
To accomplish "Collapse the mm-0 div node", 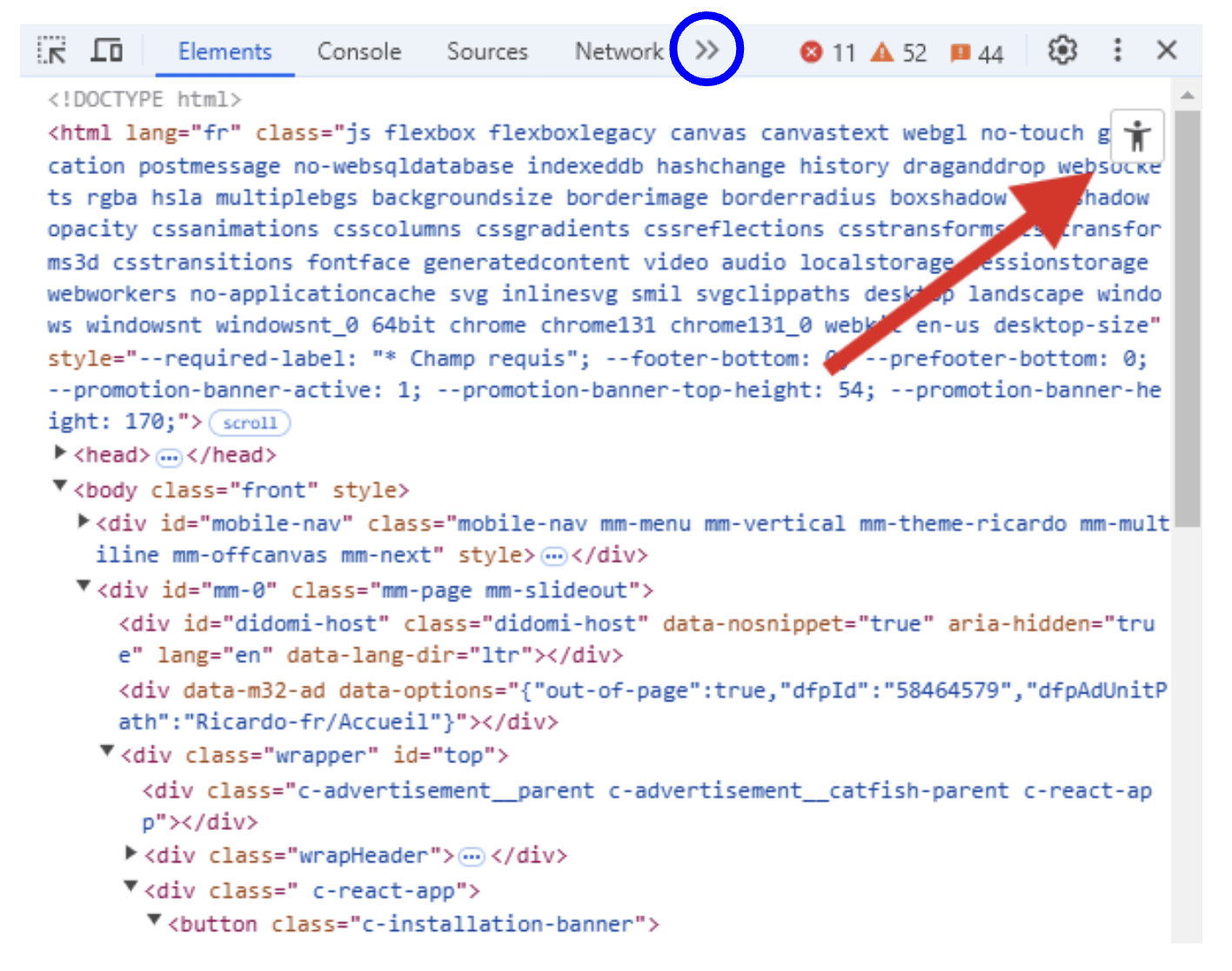I will coord(84,586).
